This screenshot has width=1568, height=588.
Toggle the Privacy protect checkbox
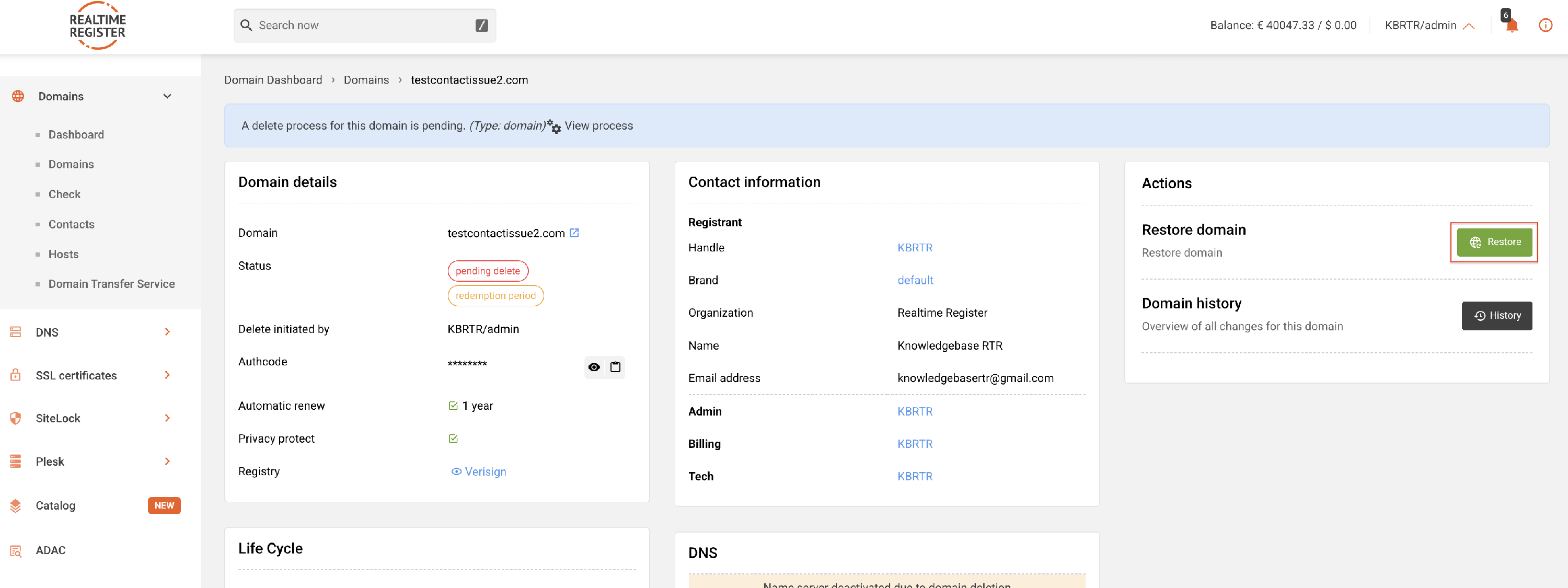tap(453, 439)
